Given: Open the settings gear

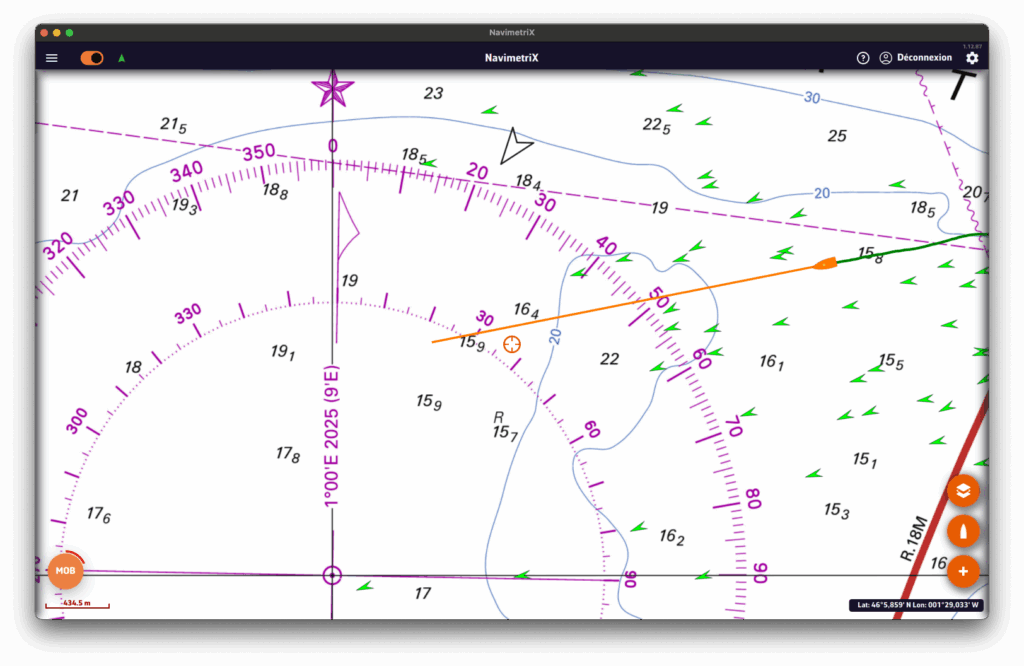Looking at the screenshot, I should (972, 58).
